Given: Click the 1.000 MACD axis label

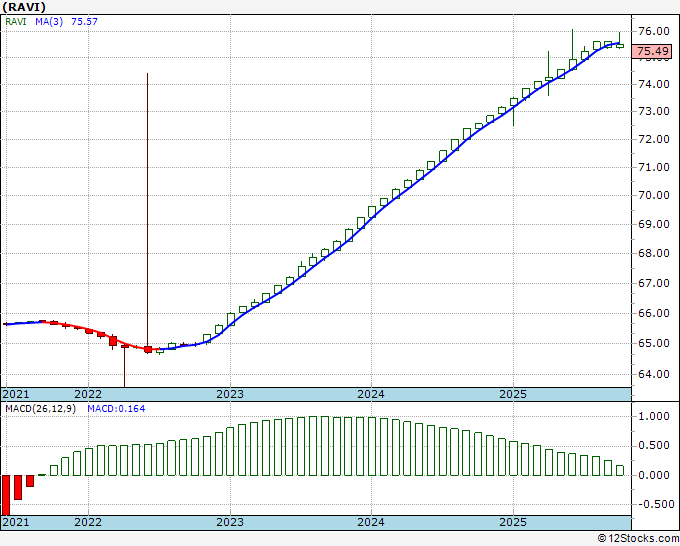Looking at the screenshot, I should point(654,416).
